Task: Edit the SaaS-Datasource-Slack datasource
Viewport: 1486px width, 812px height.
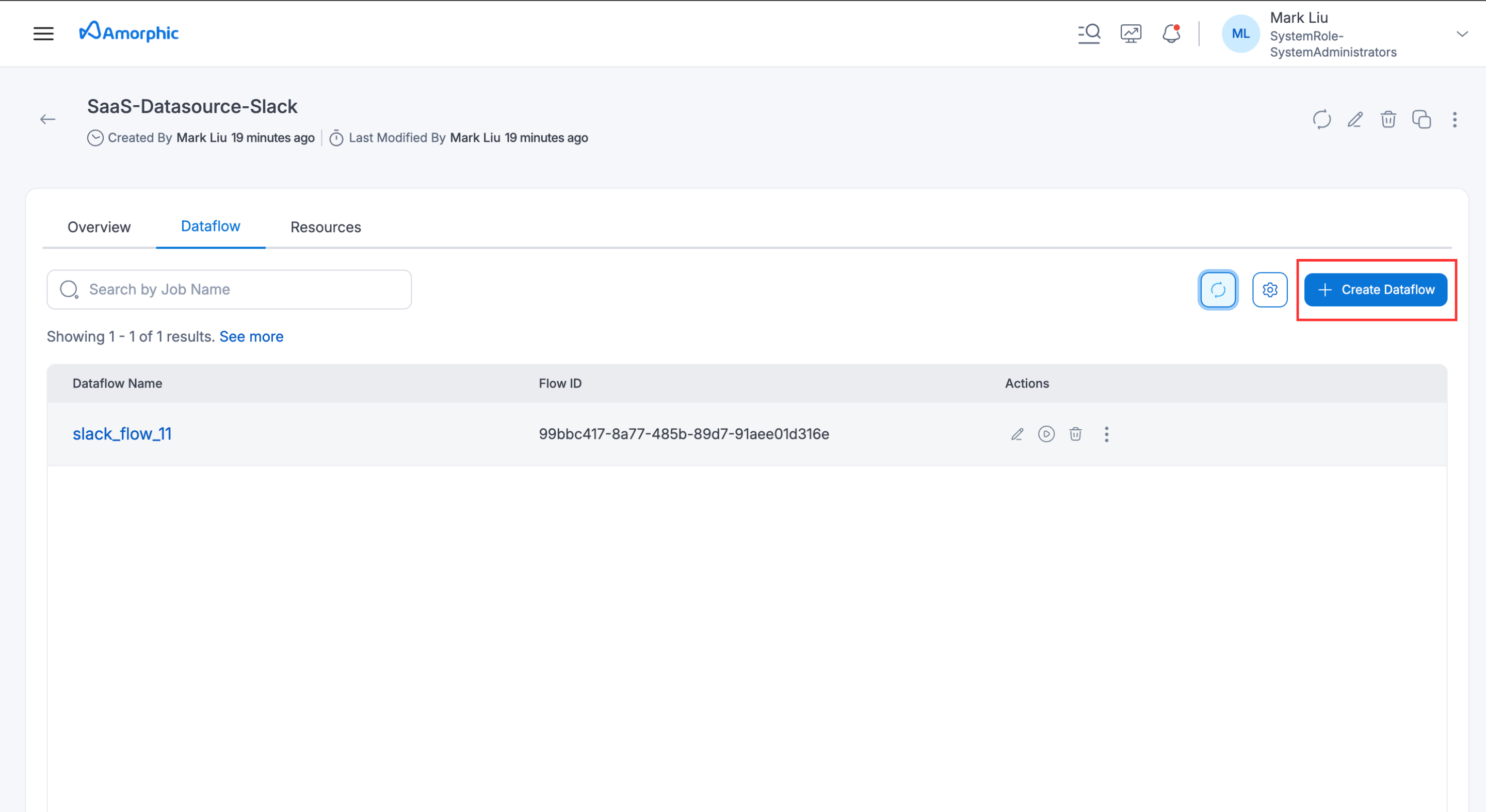Action: click(1355, 119)
